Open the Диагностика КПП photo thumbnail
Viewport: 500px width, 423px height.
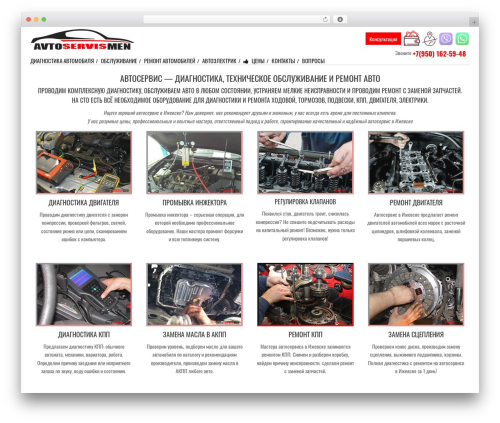84,294
